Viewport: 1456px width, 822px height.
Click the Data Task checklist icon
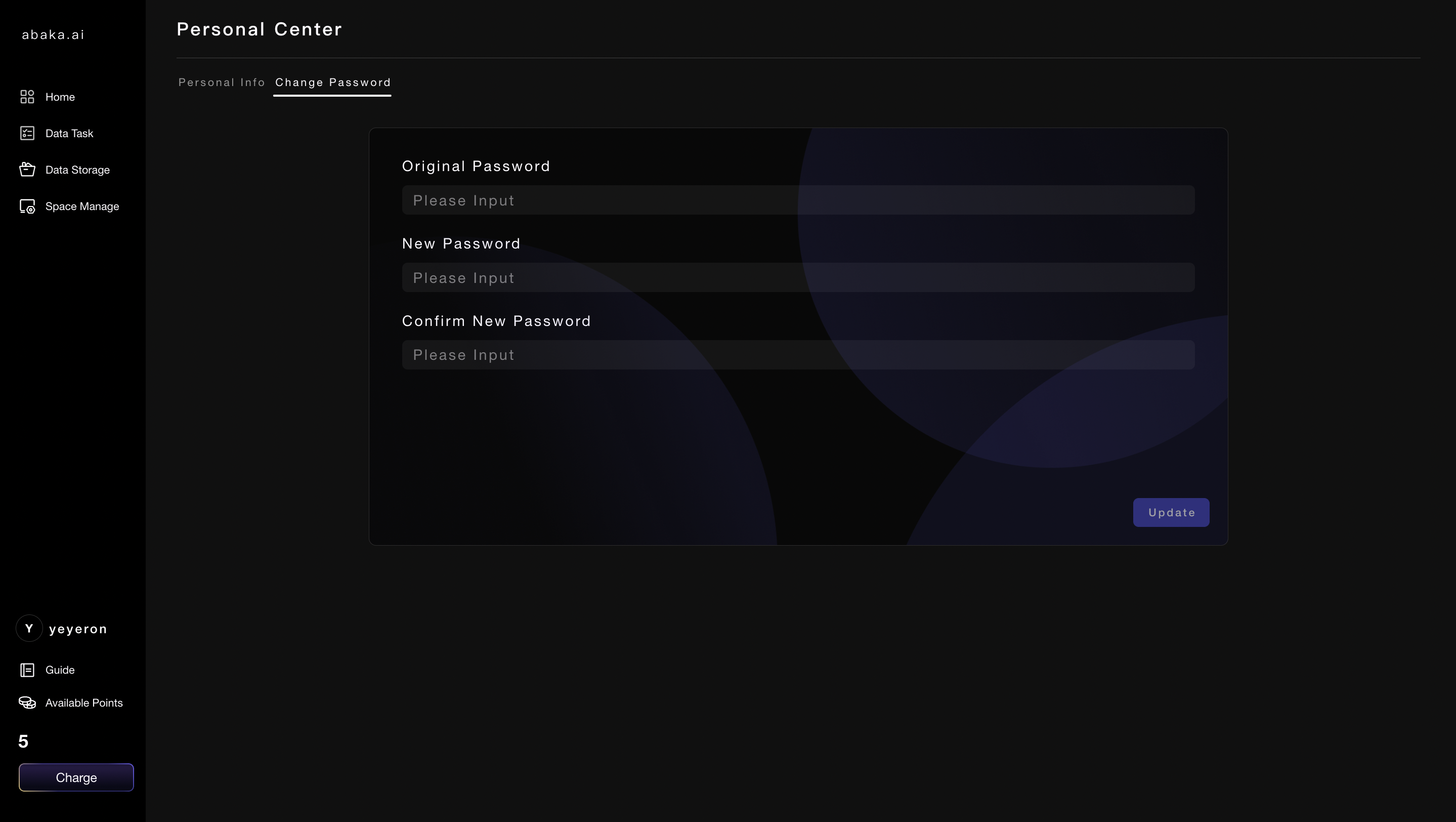pos(27,134)
